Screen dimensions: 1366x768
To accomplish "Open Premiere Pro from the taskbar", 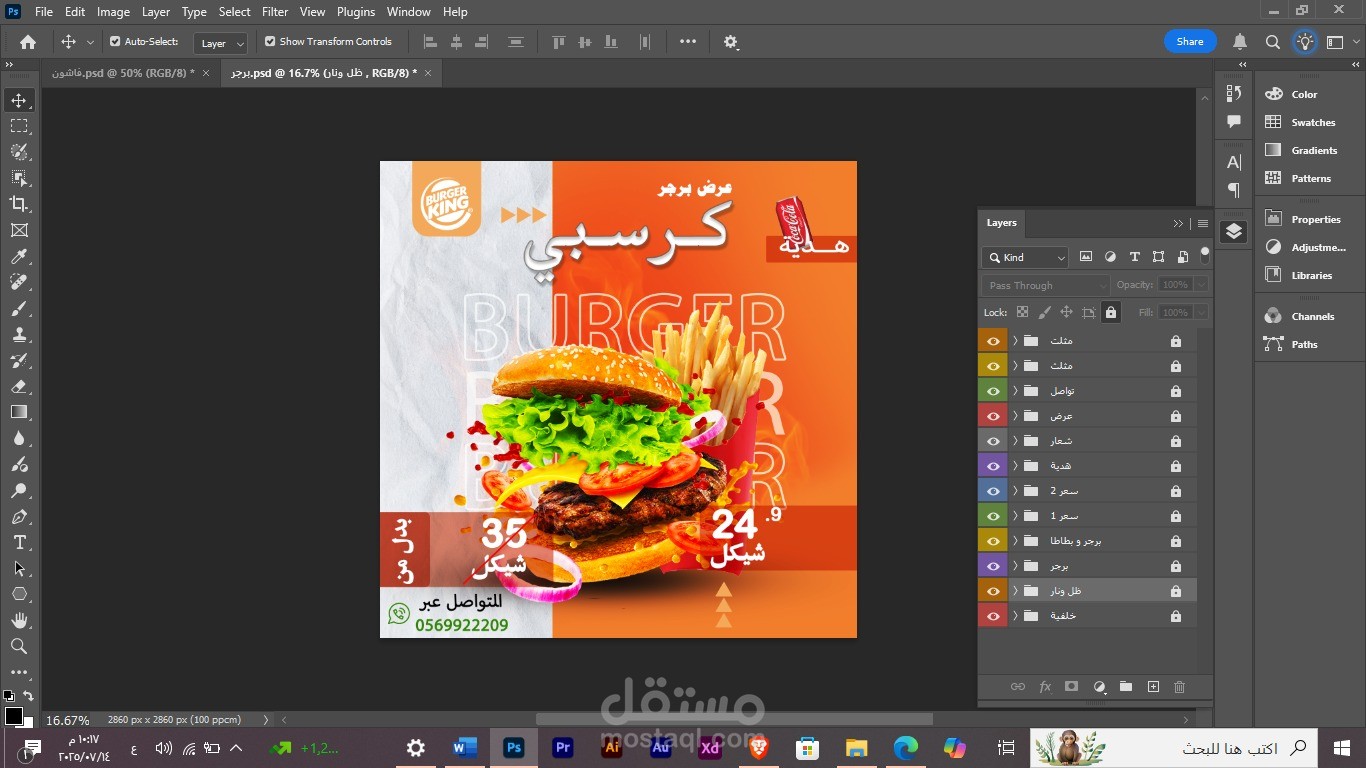I will tap(563, 748).
